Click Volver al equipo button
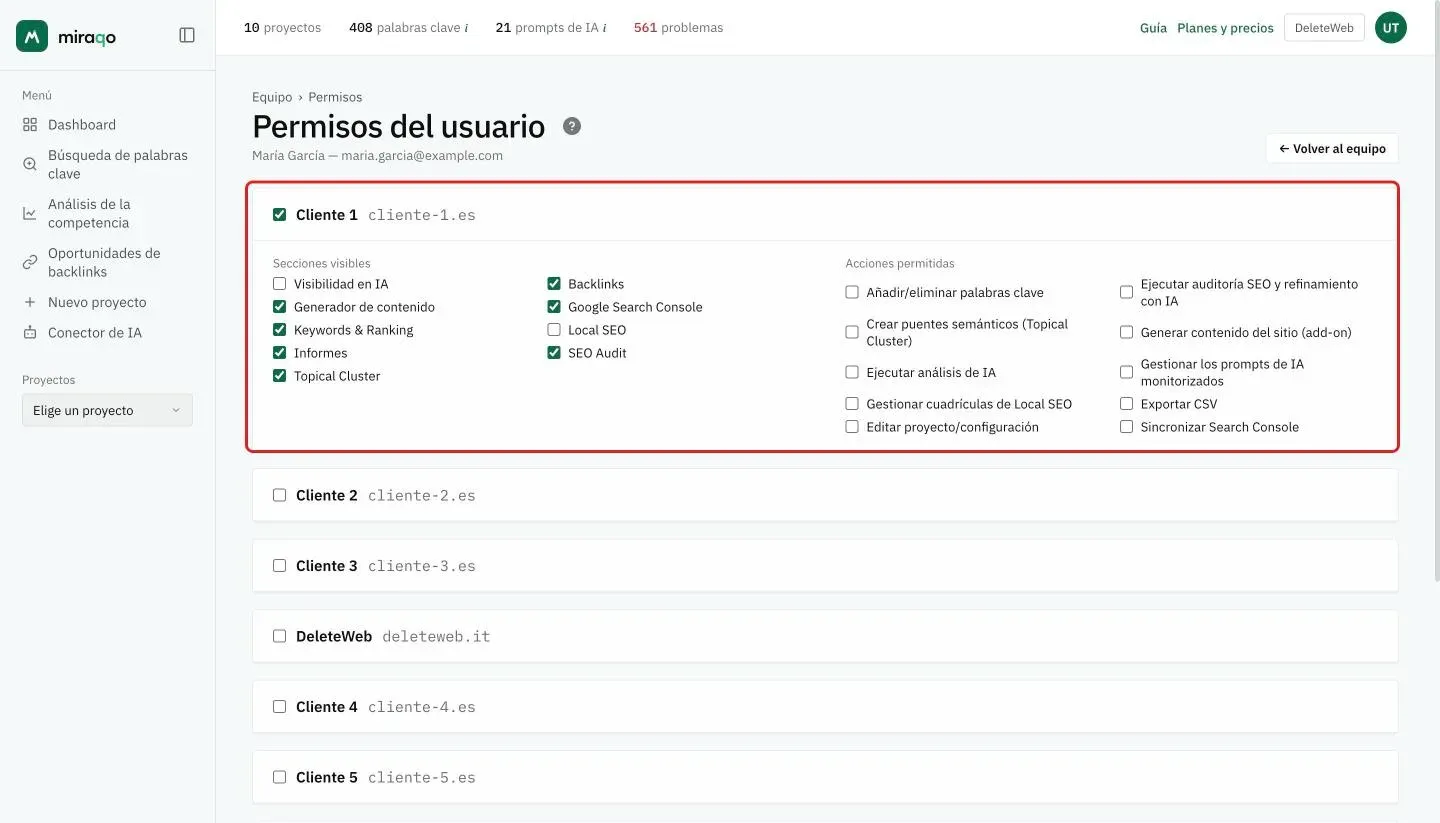Screen dimensions: 1440x823 [1332, 148]
